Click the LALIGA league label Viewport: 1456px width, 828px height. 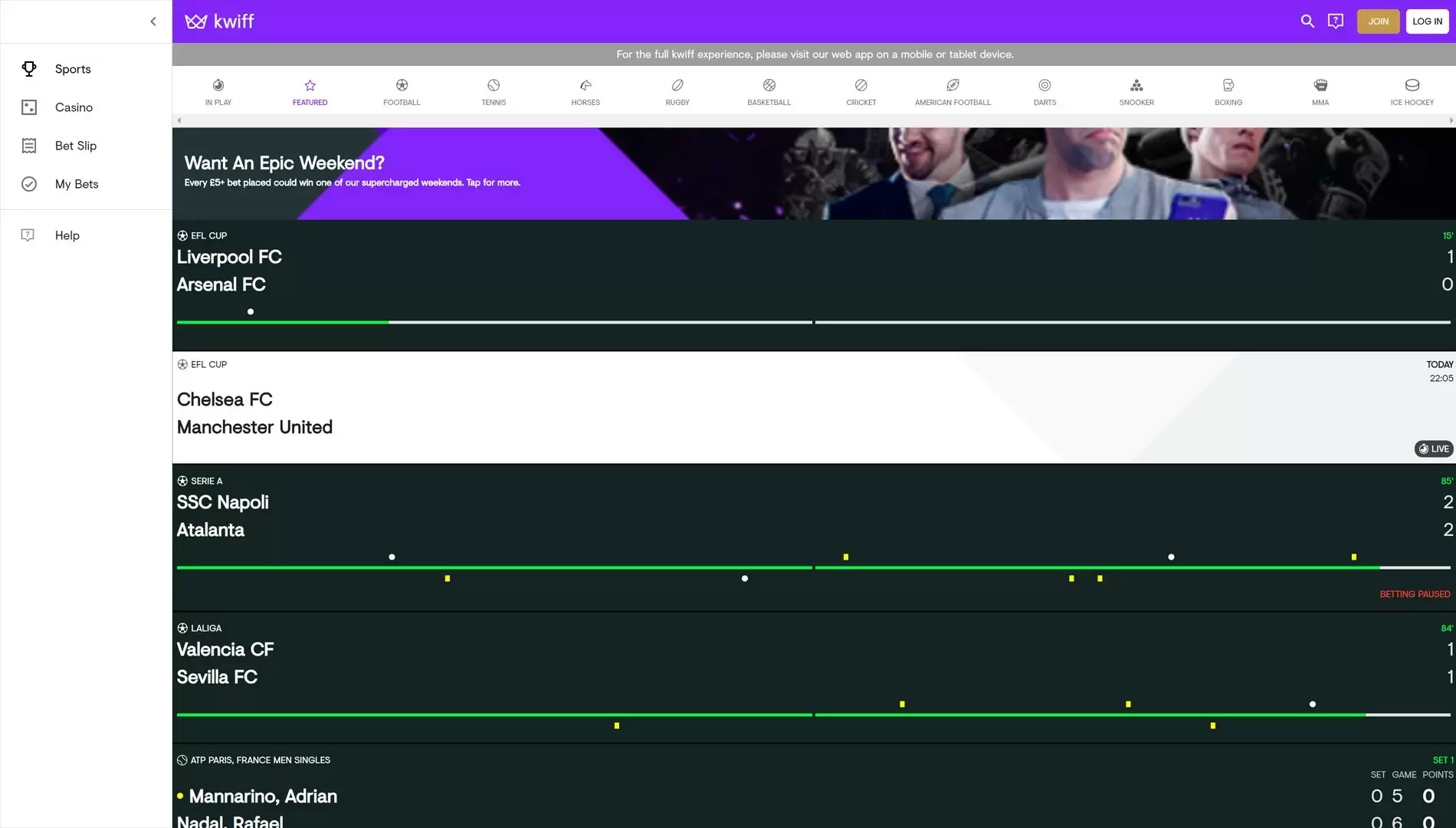[206, 628]
